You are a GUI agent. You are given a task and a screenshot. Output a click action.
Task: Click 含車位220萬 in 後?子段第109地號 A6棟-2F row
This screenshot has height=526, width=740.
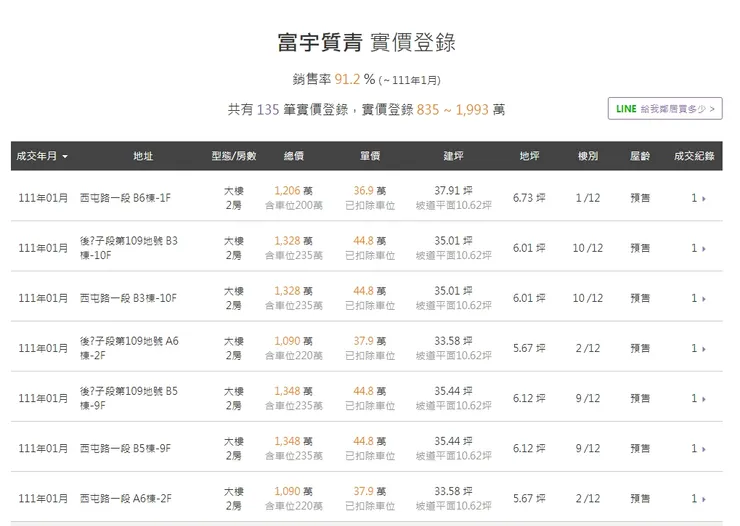click(294, 356)
